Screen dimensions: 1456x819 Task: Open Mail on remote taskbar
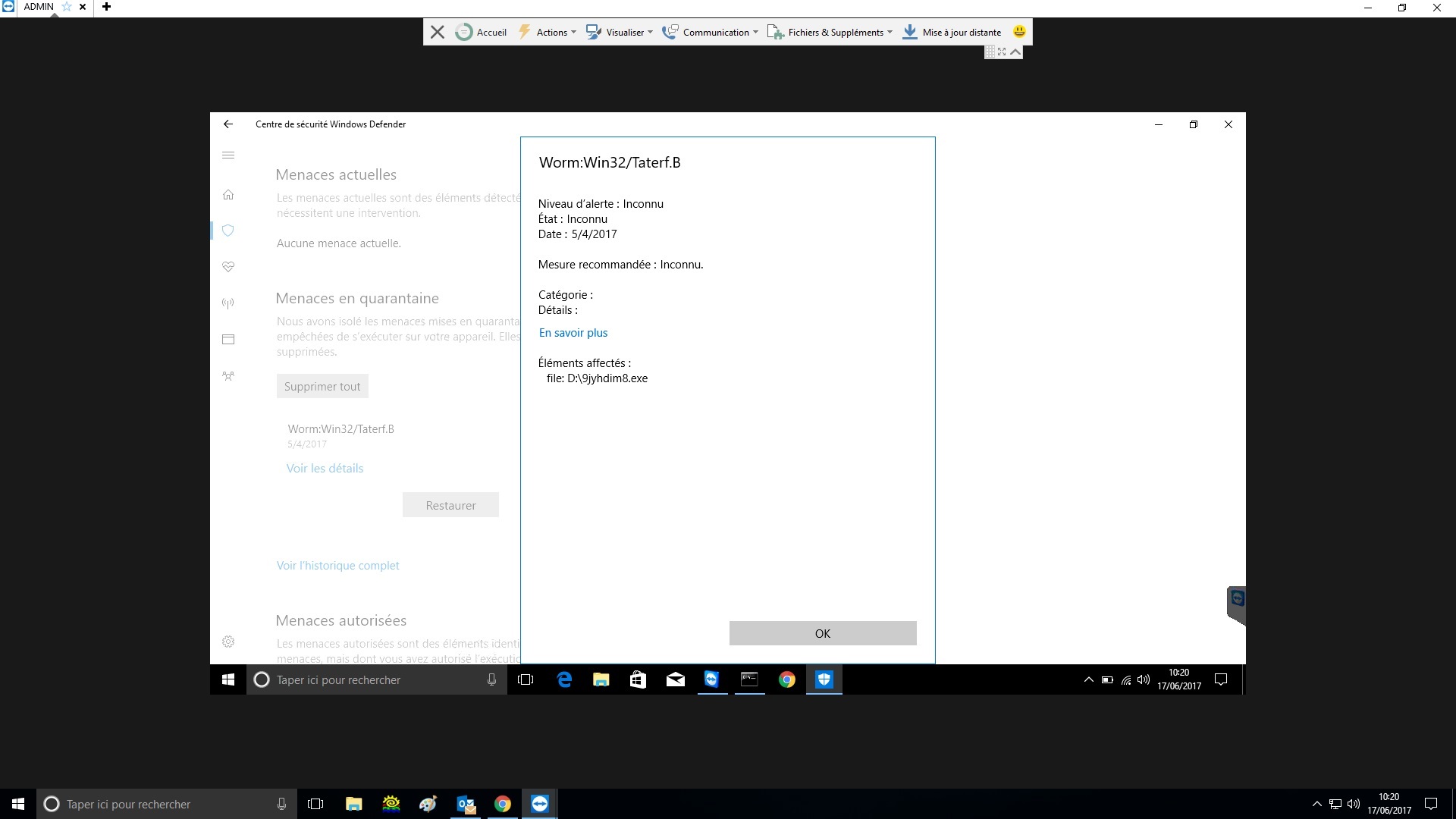tap(676, 679)
